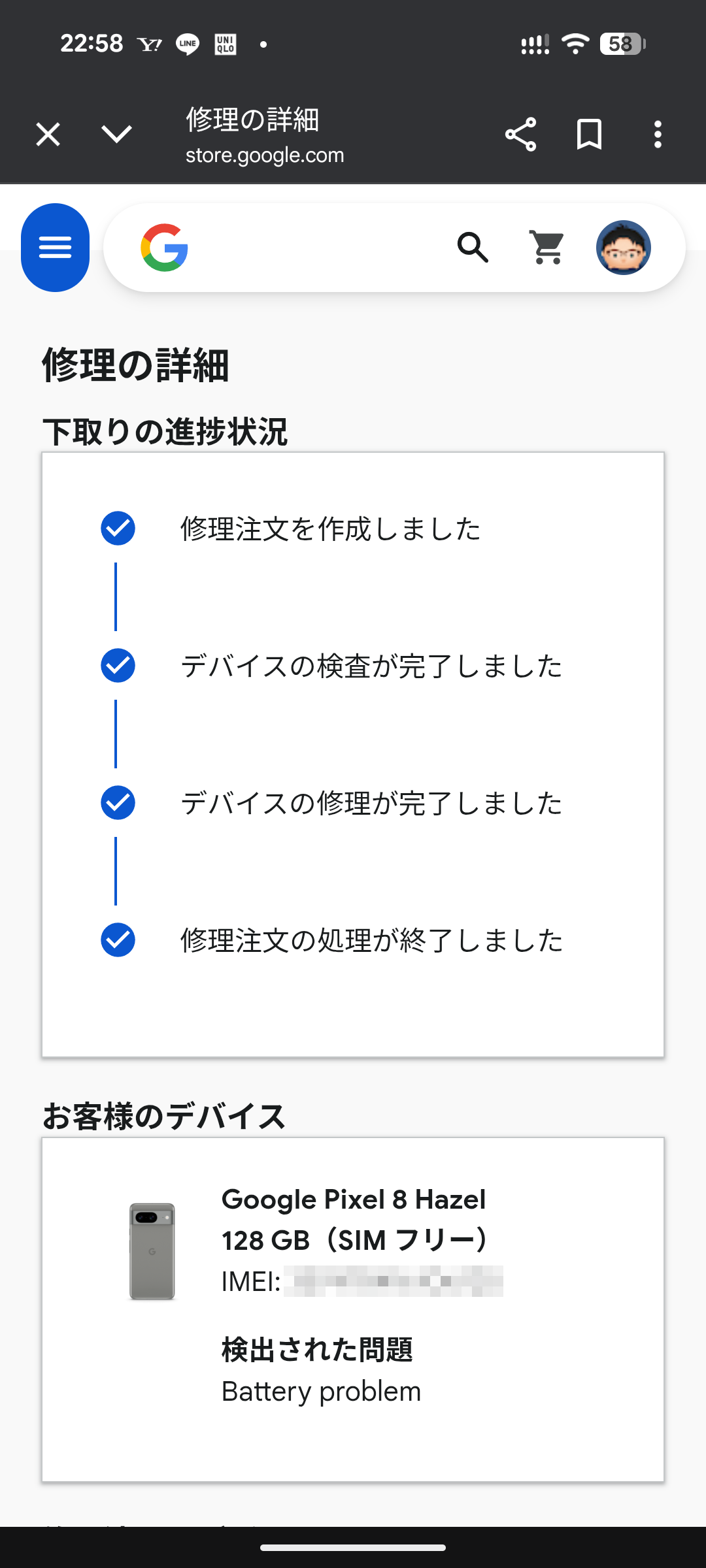Open the browser three-dot menu
The height and width of the screenshot is (1568, 706).
[x=658, y=135]
